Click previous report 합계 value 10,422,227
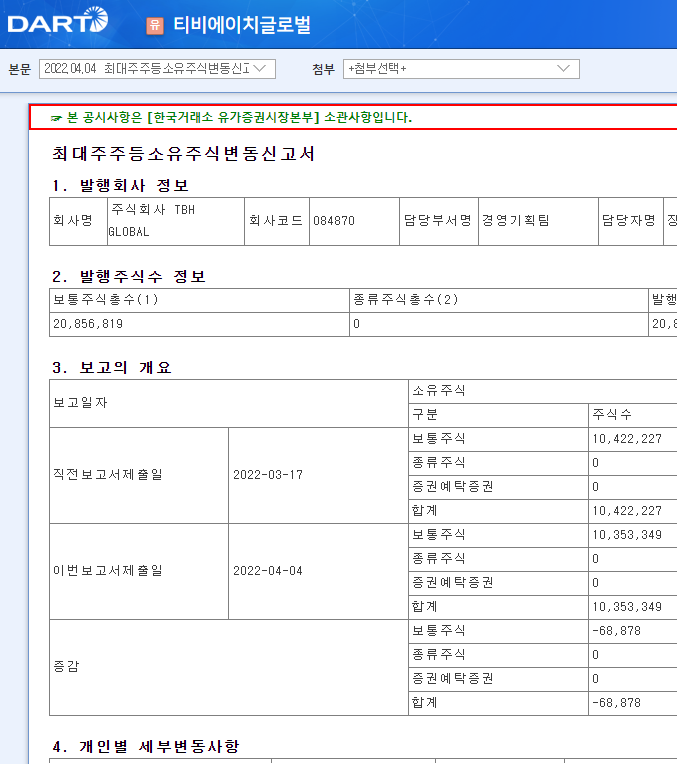Image resolution: width=677 pixels, height=764 pixels. click(x=627, y=511)
